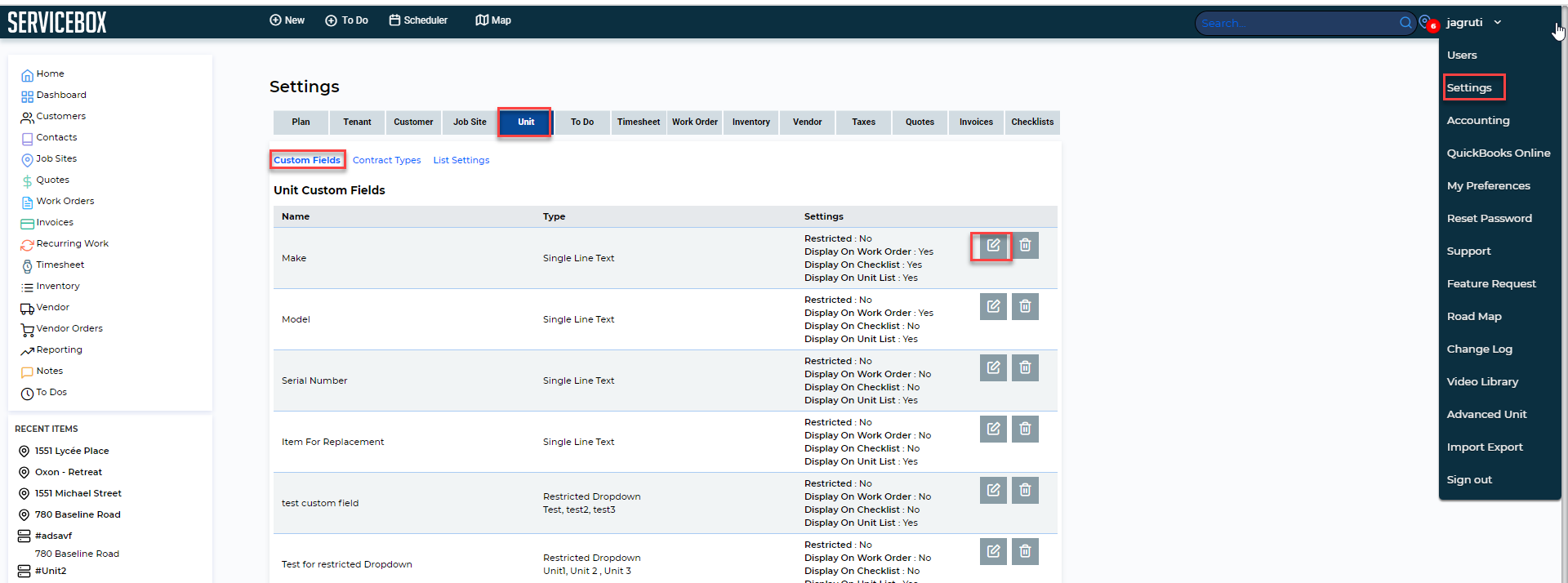Viewport: 1568px width, 583px height.
Task: Click the Job Sites pin icon
Action: (27, 160)
